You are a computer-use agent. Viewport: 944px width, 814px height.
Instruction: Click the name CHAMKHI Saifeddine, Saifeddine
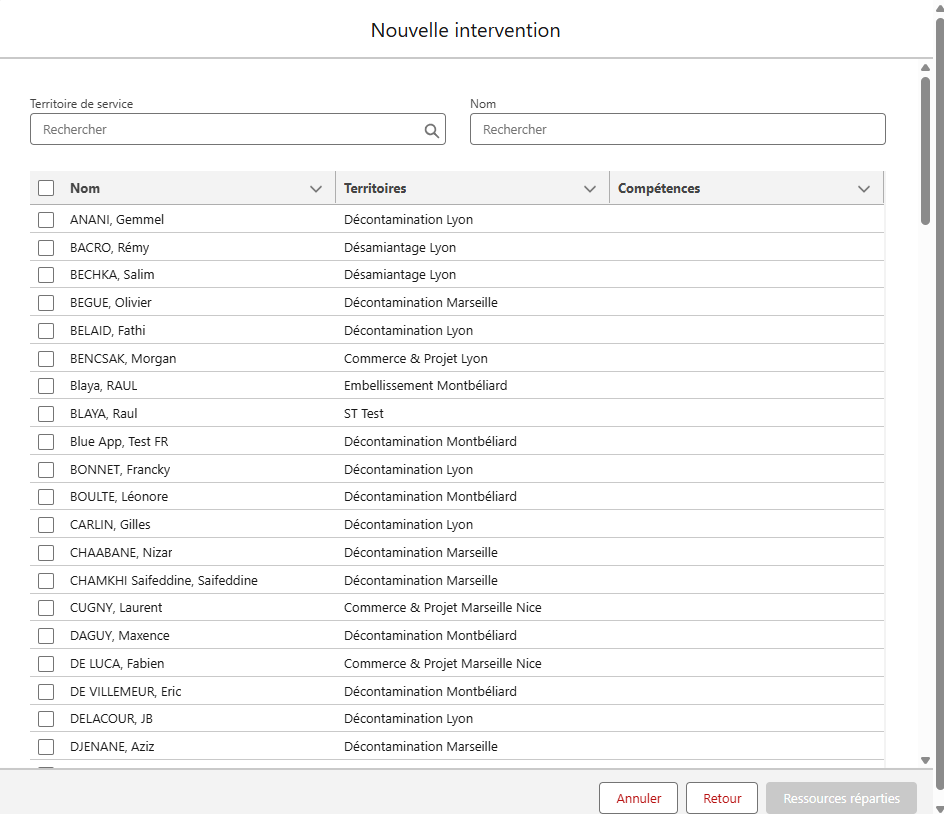coord(164,580)
